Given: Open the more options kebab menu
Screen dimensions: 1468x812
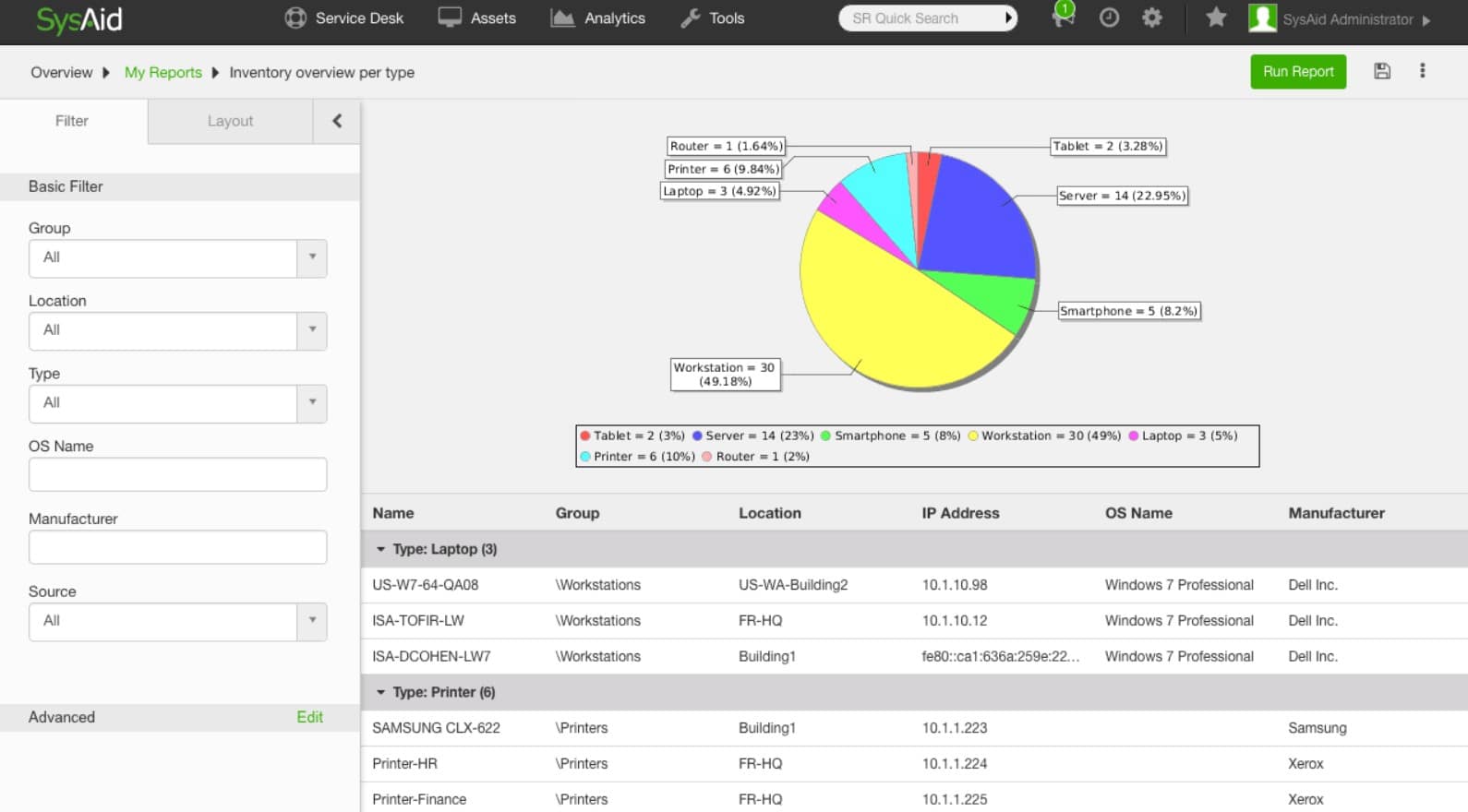Looking at the screenshot, I should pyautogui.click(x=1422, y=71).
